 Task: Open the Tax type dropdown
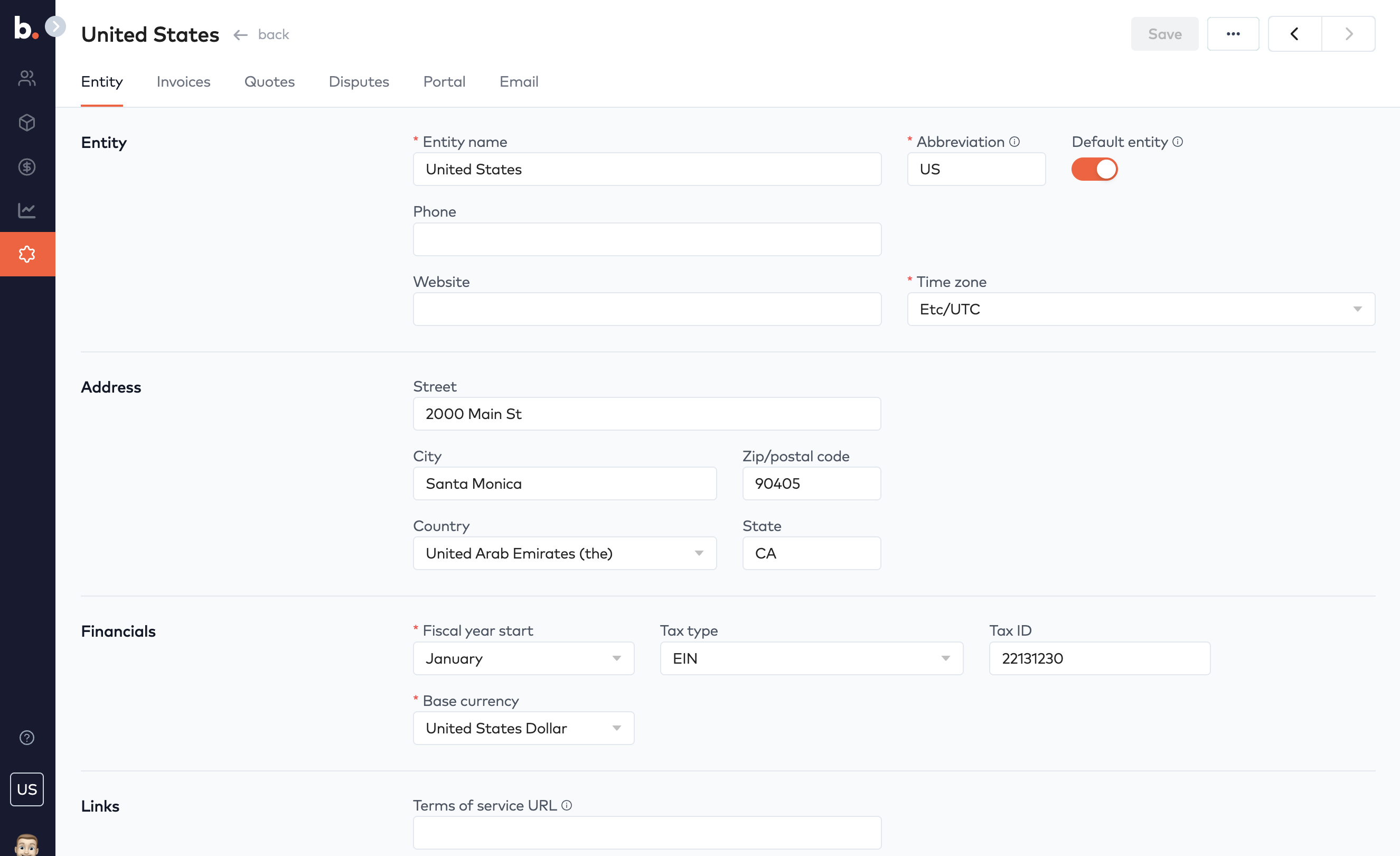[811, 658]
